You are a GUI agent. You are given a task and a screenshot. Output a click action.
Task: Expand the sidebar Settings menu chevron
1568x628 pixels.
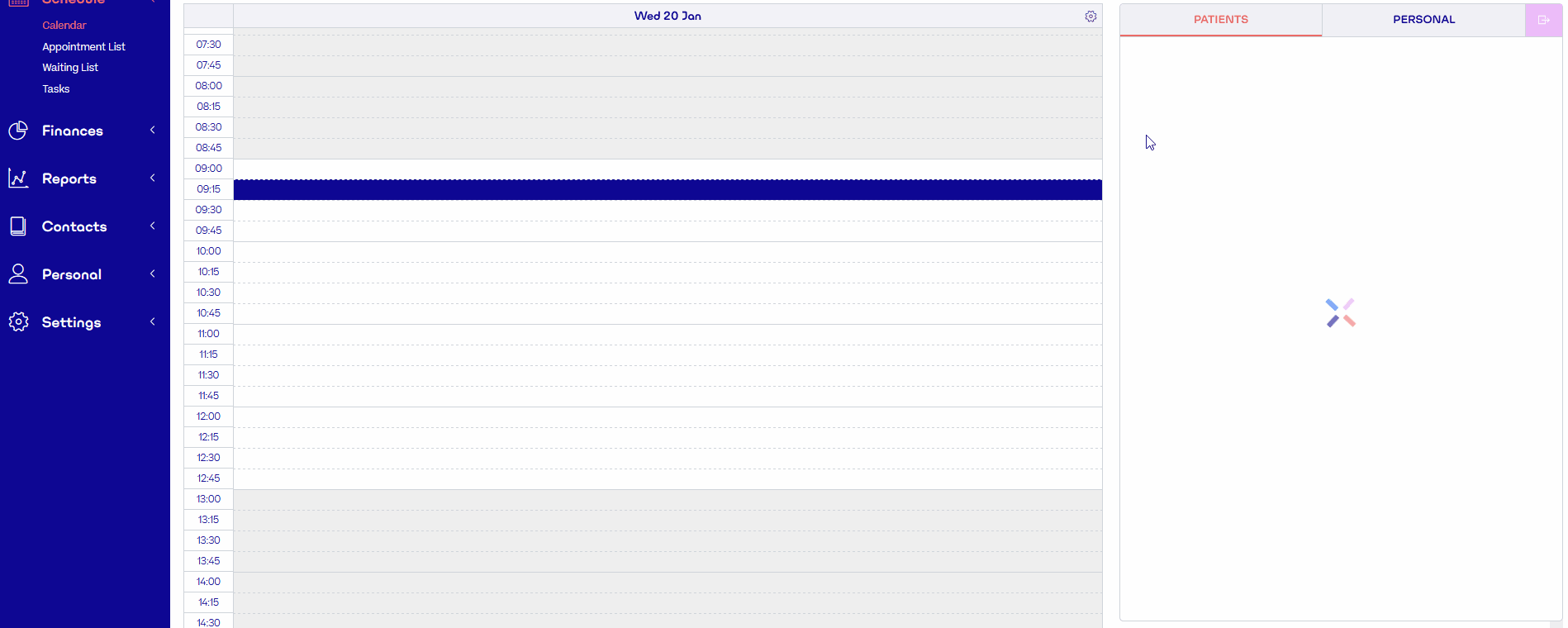(153, 322)
